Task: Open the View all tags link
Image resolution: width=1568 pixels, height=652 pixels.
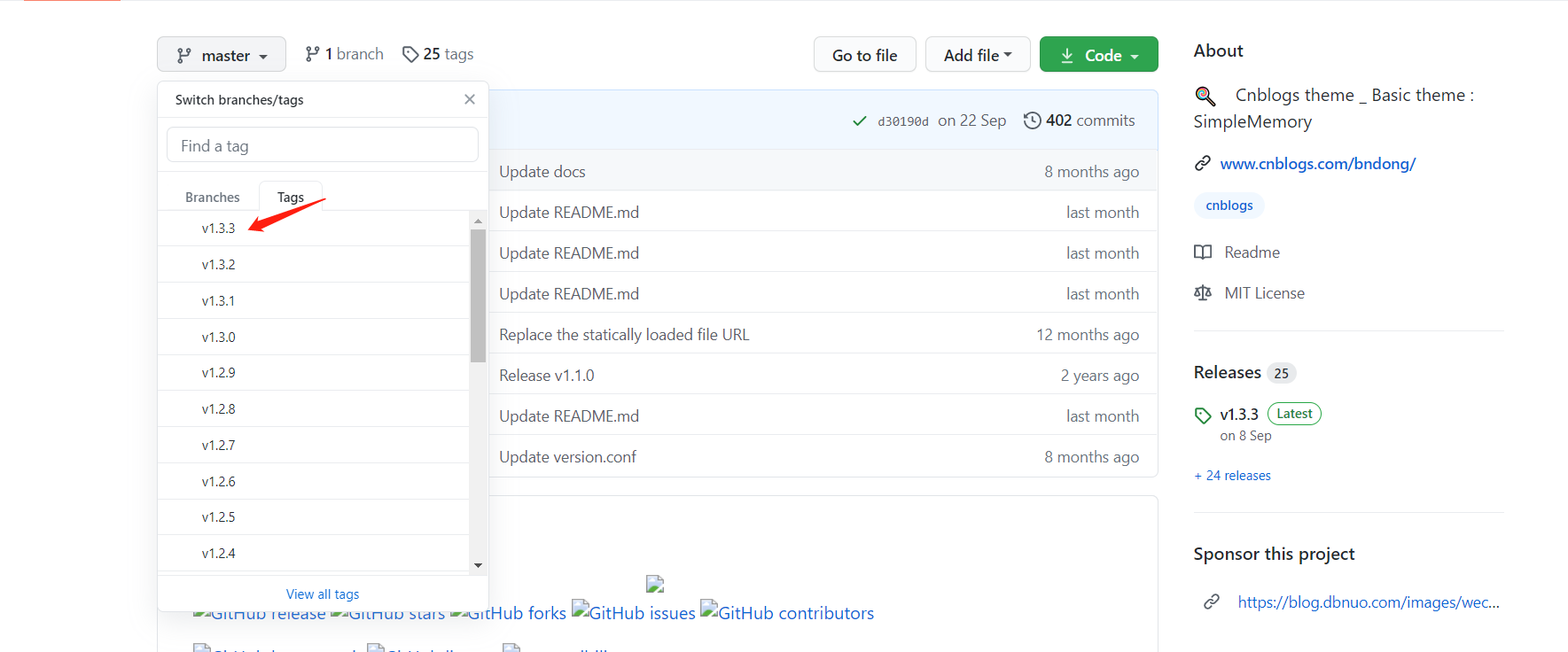Action: [x=323, y=594]
